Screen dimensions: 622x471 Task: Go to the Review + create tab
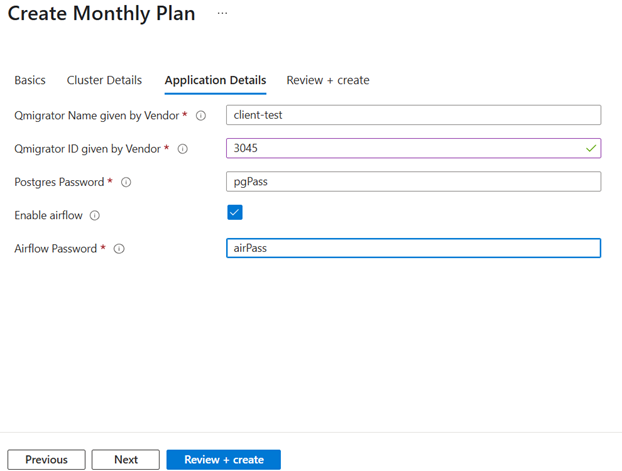tap(328, 80)
